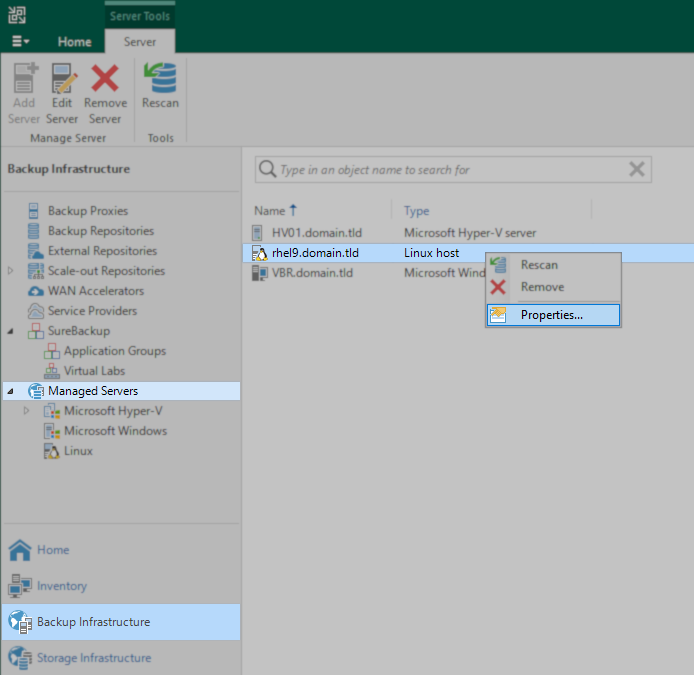
Task: Switch to the Home ribbon tab
Action: tap(74, 42)
